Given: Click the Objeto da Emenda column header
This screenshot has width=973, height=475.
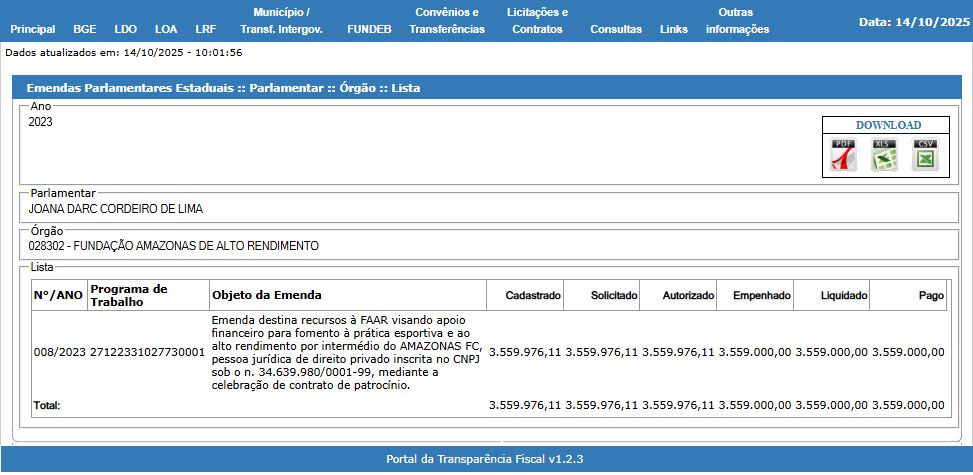Looking at the screenshot, I should coord(267,295).
